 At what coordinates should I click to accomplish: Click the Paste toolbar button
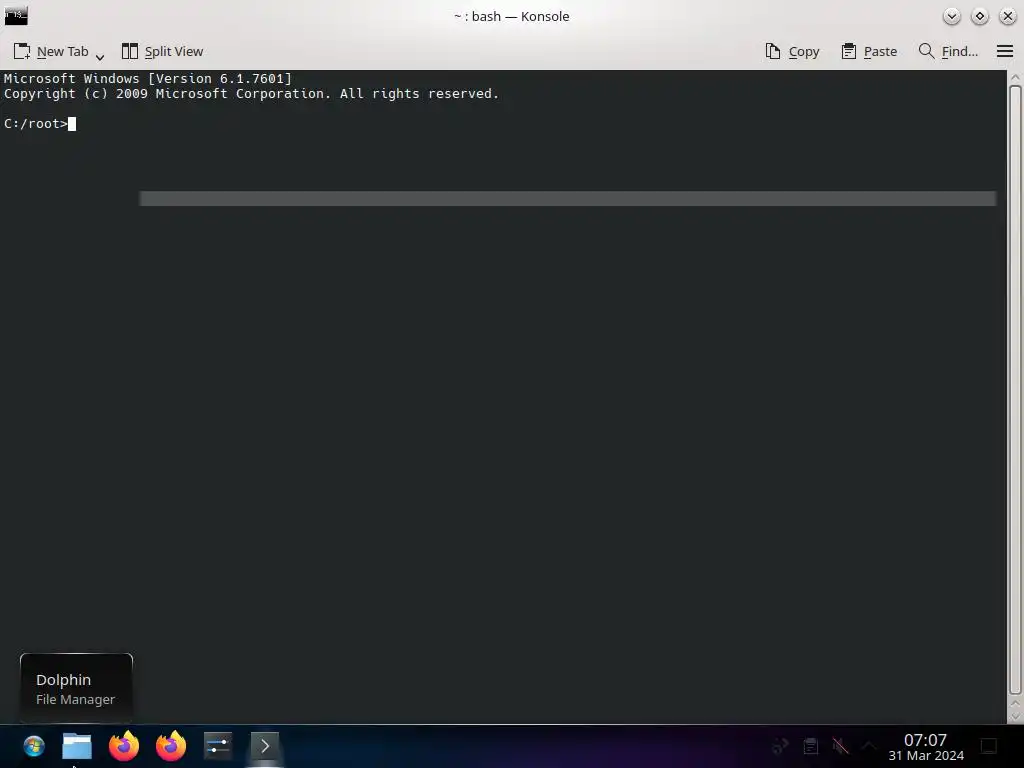[869, 52]
